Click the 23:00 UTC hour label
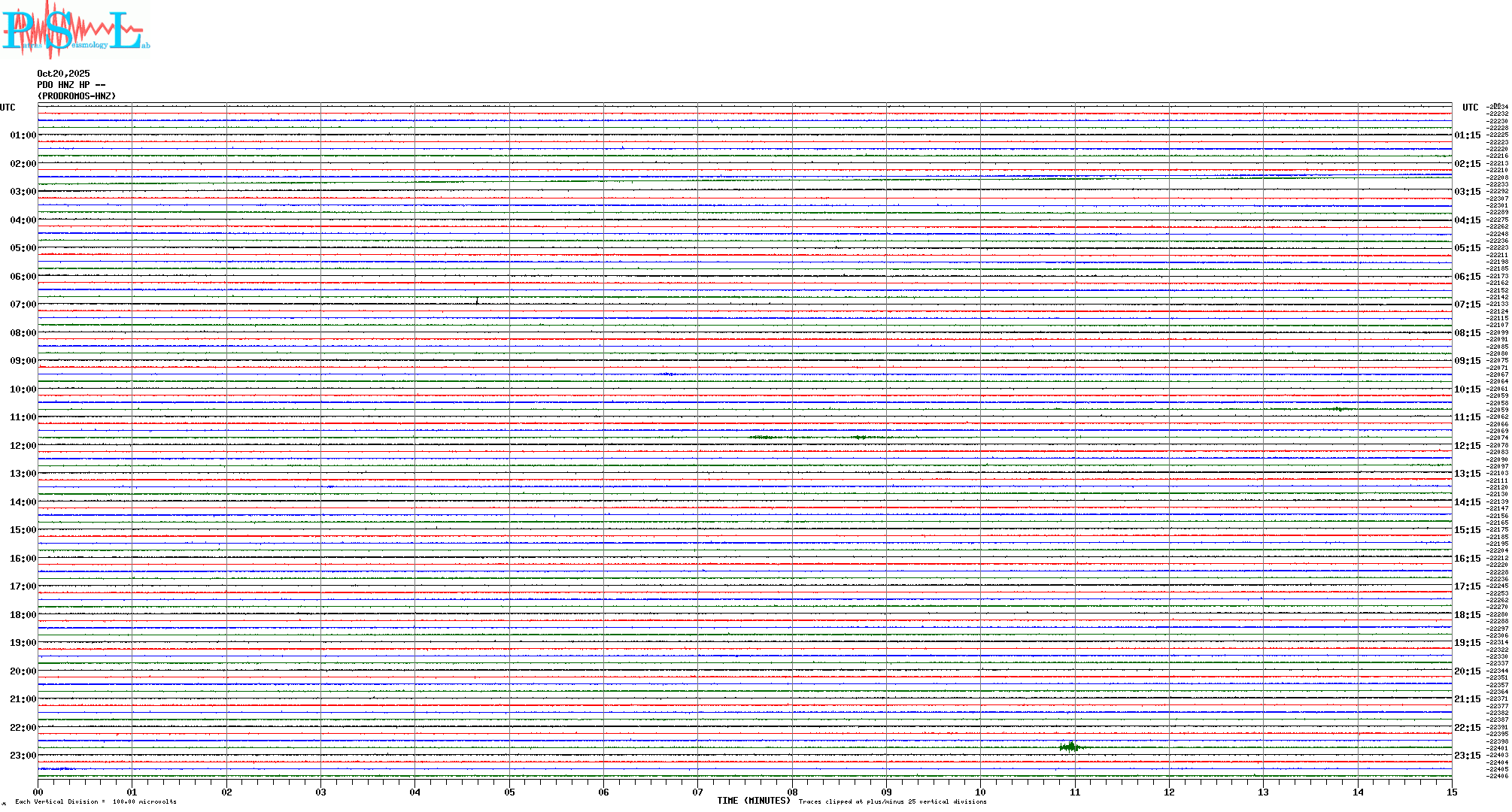 click(x=23, y=756)
